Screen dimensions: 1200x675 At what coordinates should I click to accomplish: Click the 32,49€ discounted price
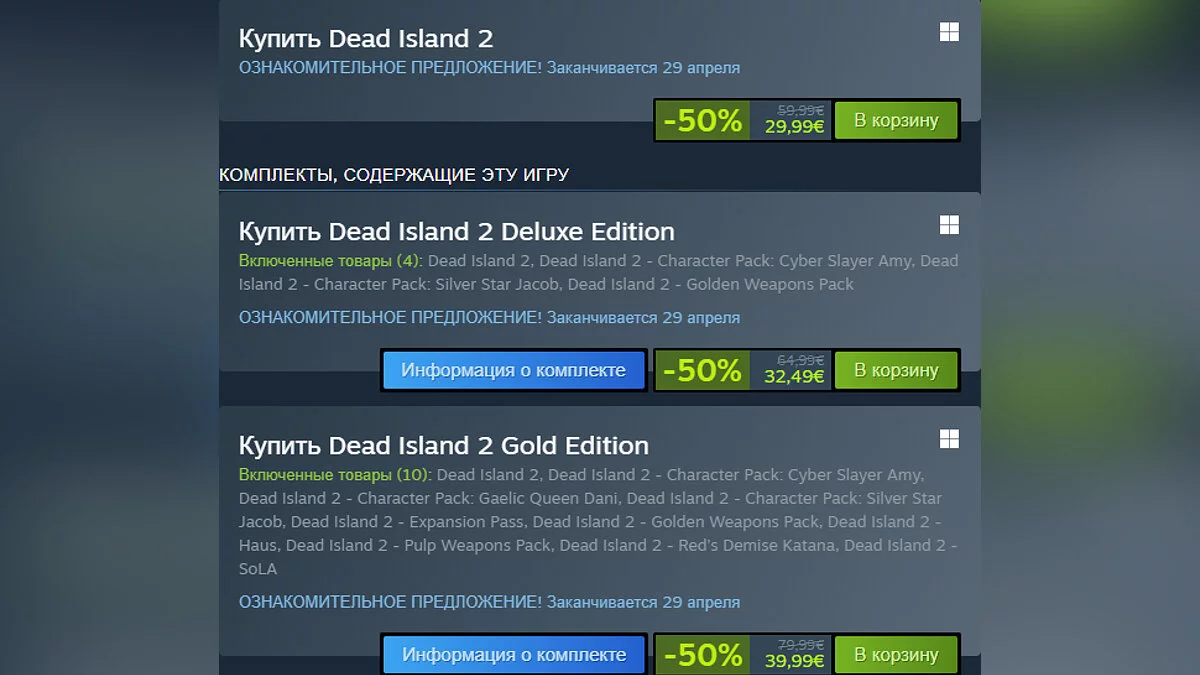[x=794, y=377]
